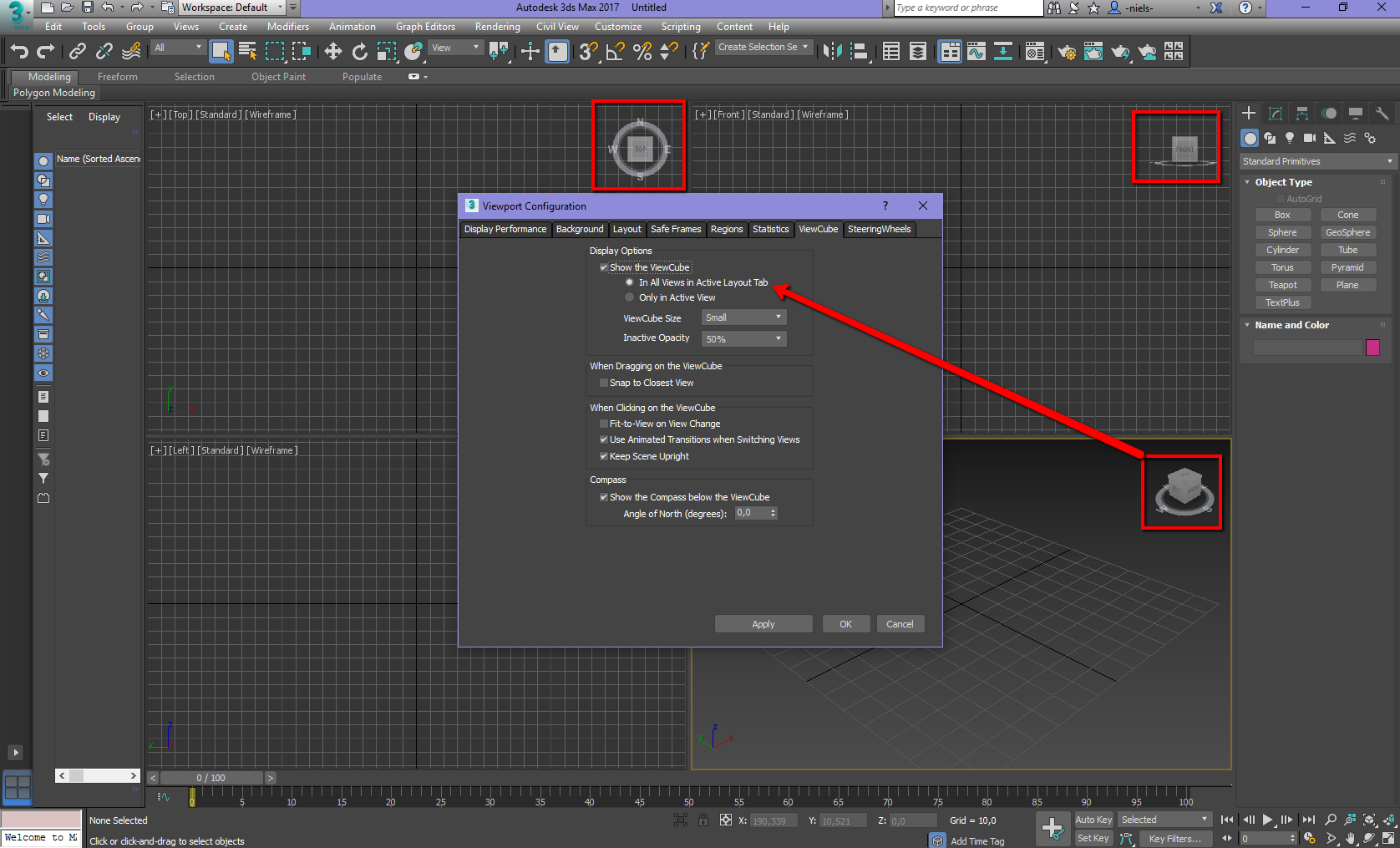This screenshot has height=848, width=1400.
Task: Click the Utilities wrench icon
Action: 1382,113
